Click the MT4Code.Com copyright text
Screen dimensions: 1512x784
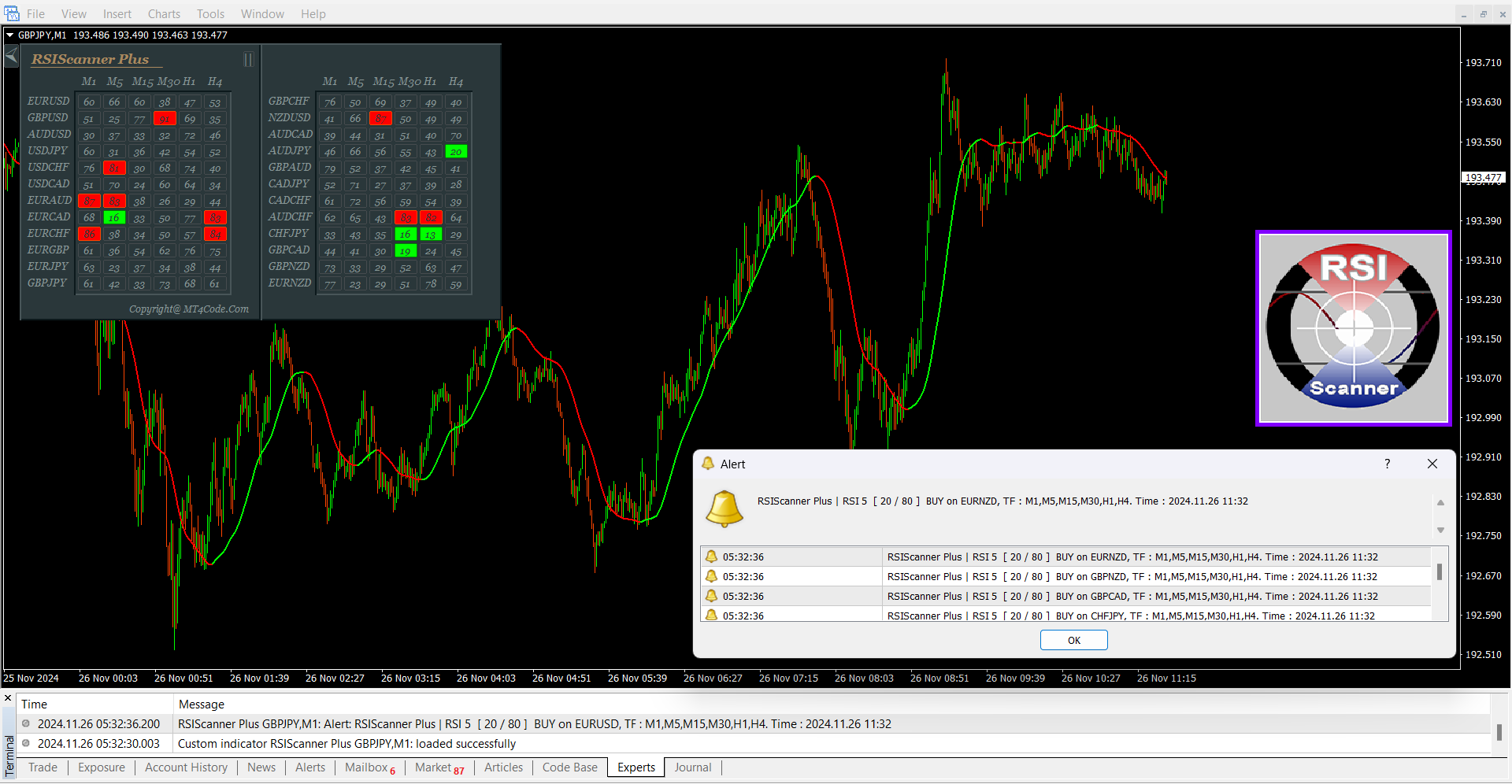coord(189,309)
